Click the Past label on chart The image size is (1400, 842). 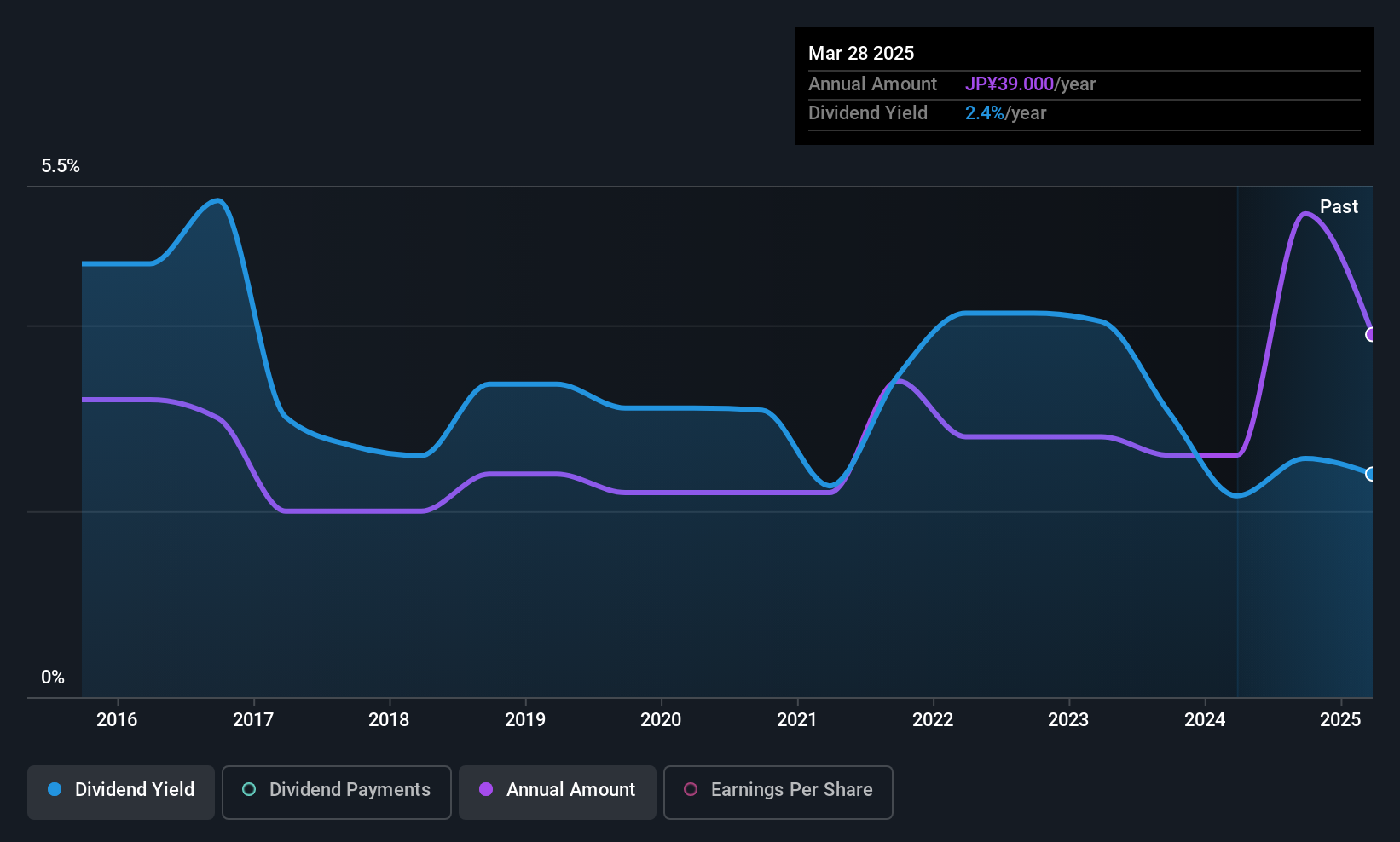[1339, 207]
